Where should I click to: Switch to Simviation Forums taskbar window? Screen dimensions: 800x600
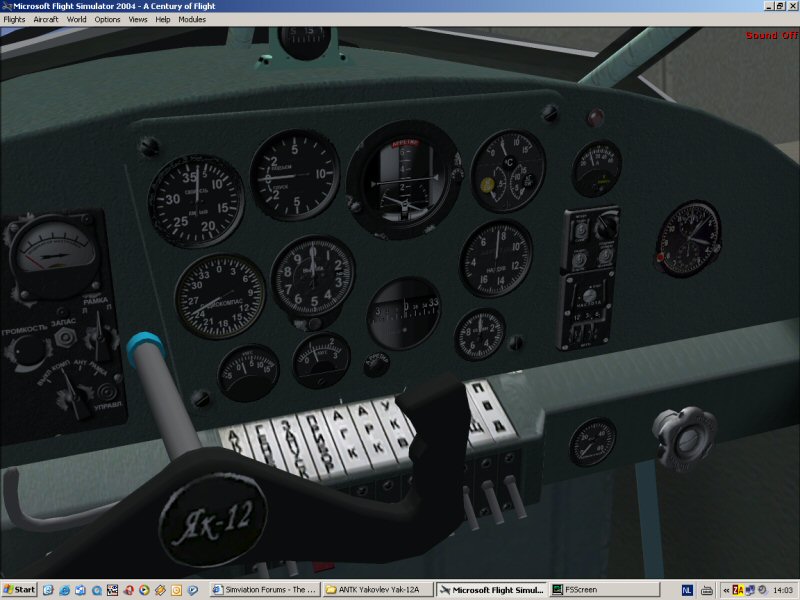click(264, 590)
